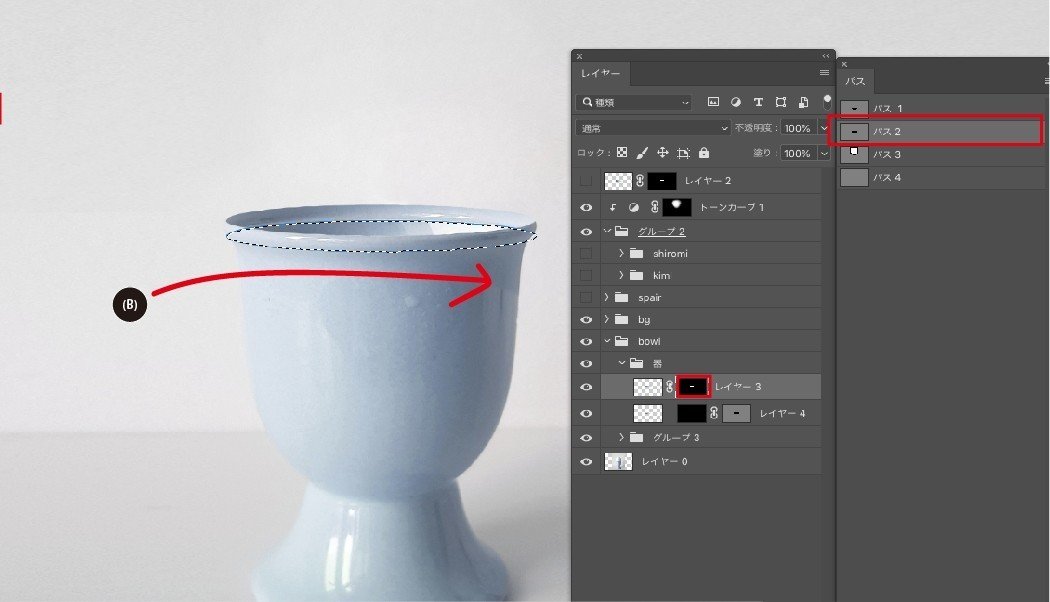The image size is (1050, 602).
Task: Expand the kim group
Action: [x=621, y=275]
